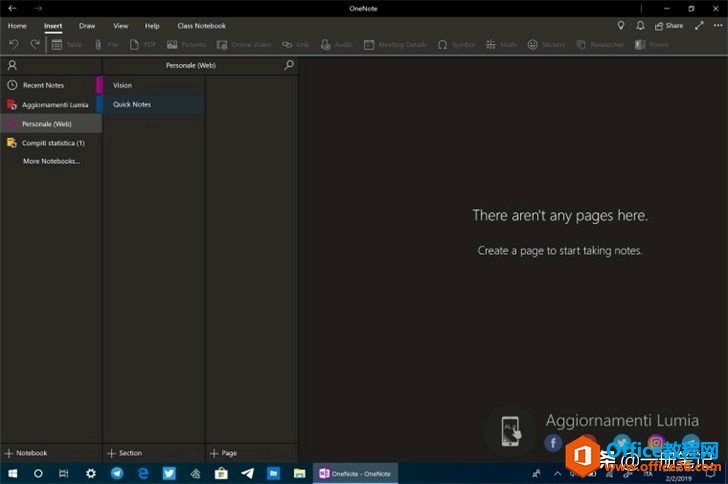Go back using the title bar back arrow
This screenshot has width=728, height=484.
[x=13, y=8]
